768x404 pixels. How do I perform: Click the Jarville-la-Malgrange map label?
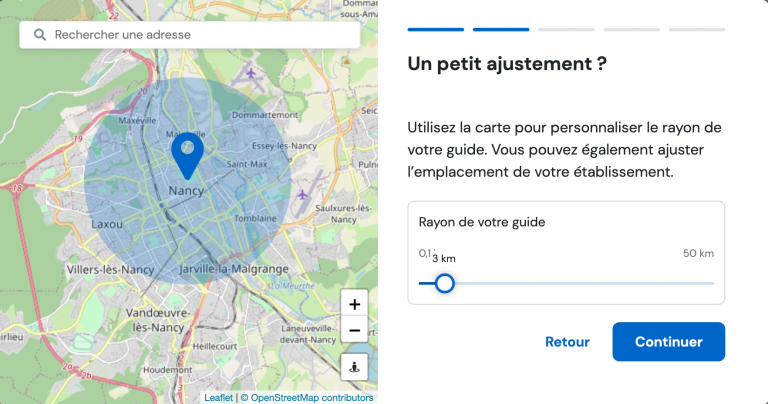click(234, 269)
